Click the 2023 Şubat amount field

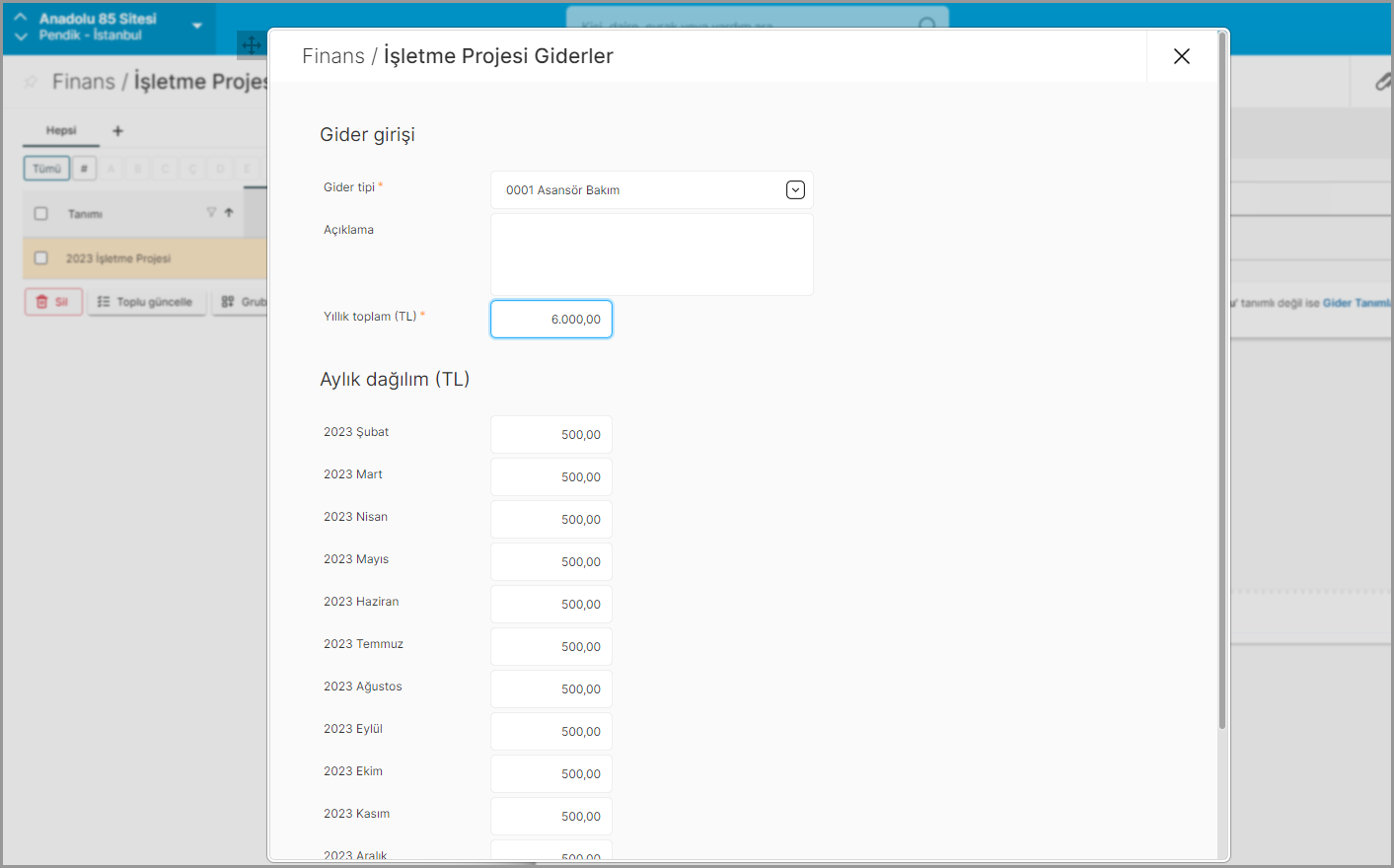tap(551, 434)
